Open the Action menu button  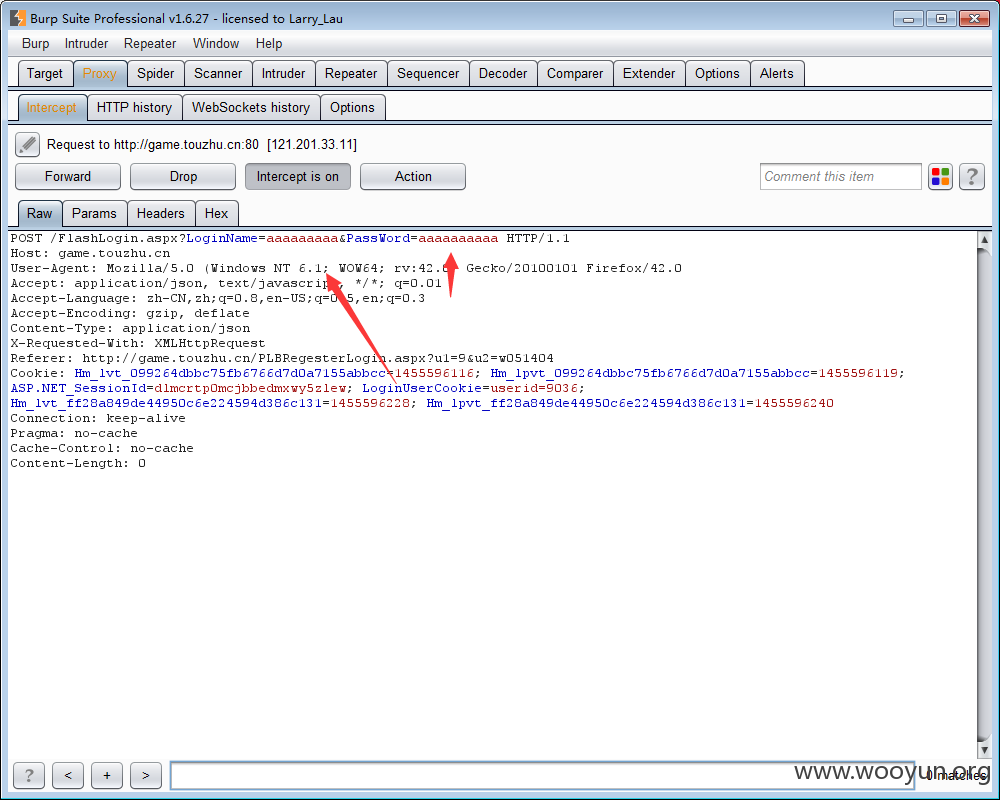tap(413, 177)
